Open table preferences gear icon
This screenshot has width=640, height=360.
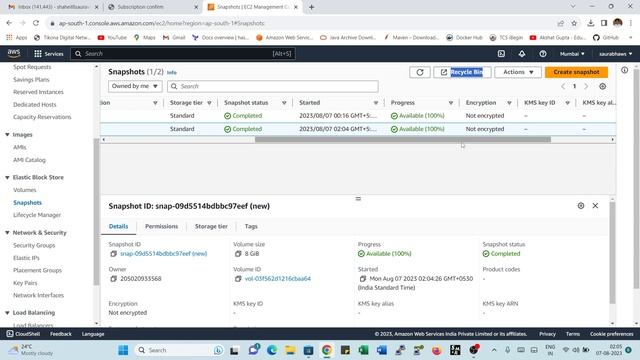pos(602,87)
